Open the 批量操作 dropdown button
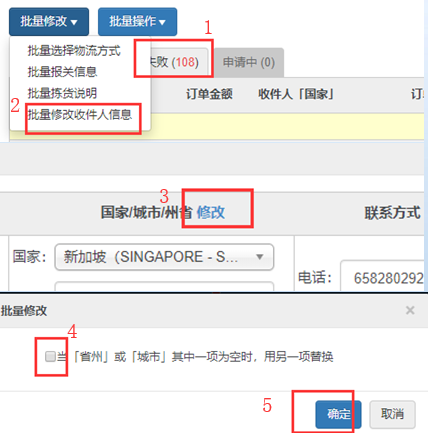428x433 pixels. point(137,22)
